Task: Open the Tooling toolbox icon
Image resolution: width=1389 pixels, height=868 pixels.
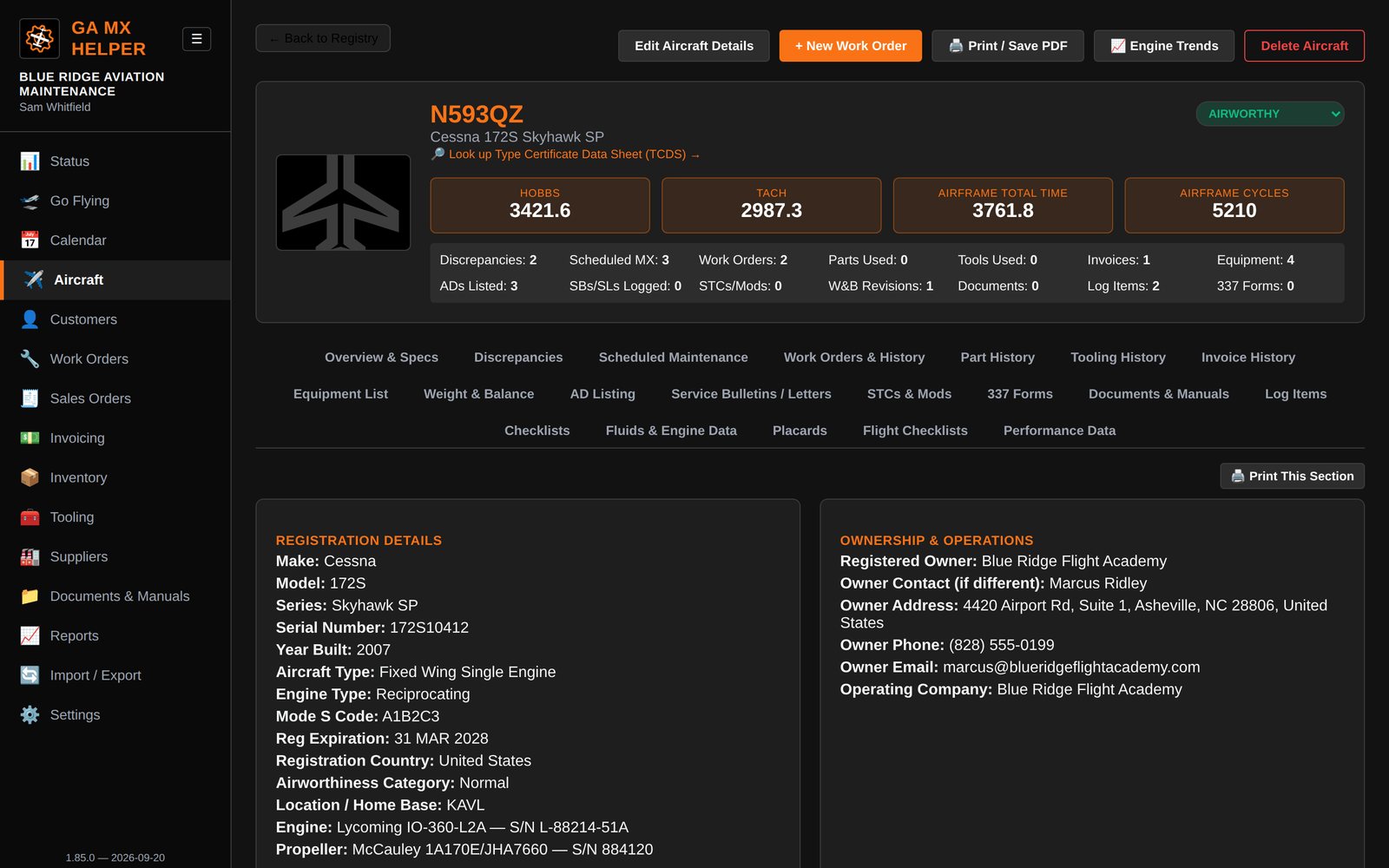Action: click(30, 516)
